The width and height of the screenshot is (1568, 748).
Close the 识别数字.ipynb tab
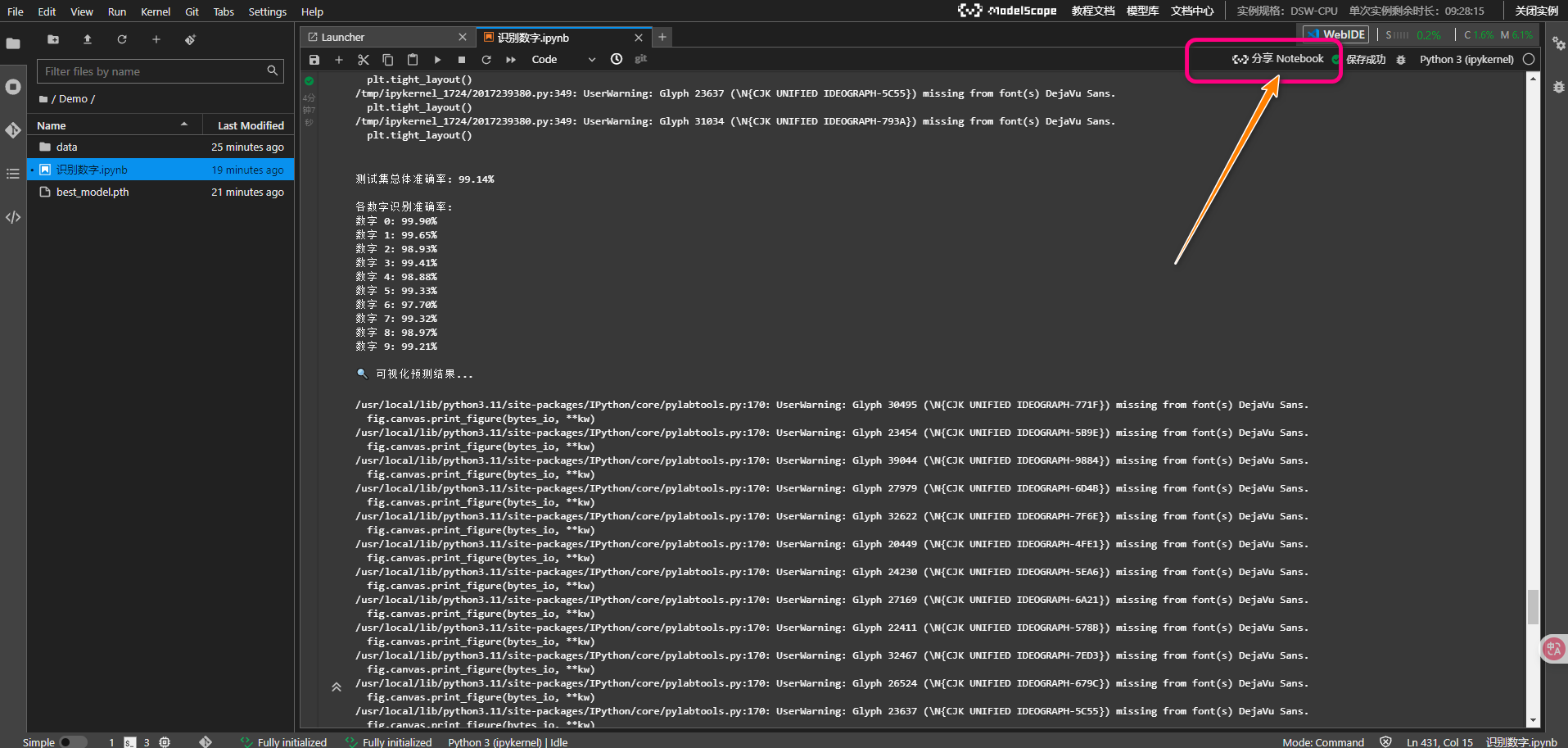point(639,38)
